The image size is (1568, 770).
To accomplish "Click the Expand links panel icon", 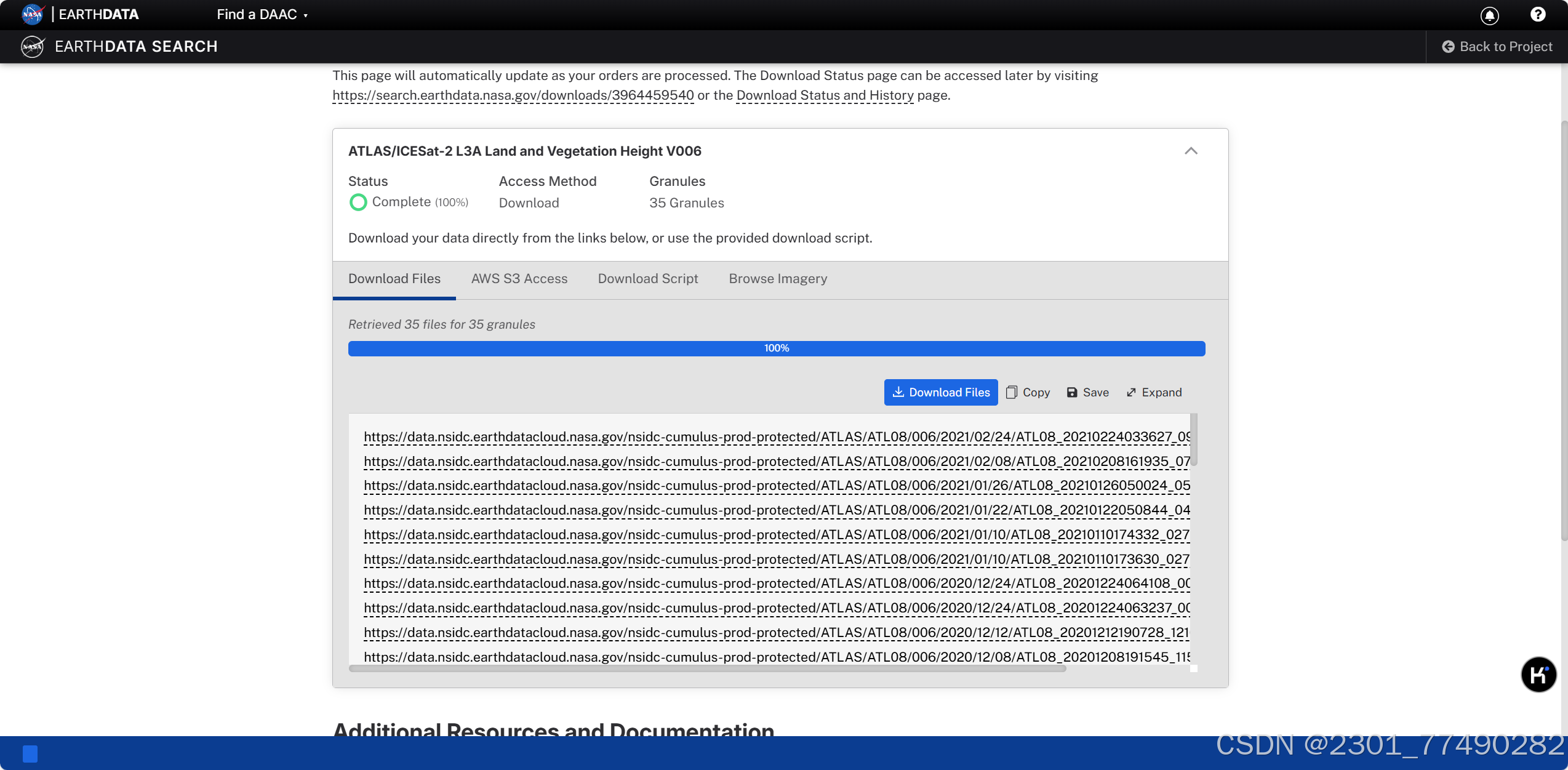I will pyautogui.click(x=1131, y=392).
